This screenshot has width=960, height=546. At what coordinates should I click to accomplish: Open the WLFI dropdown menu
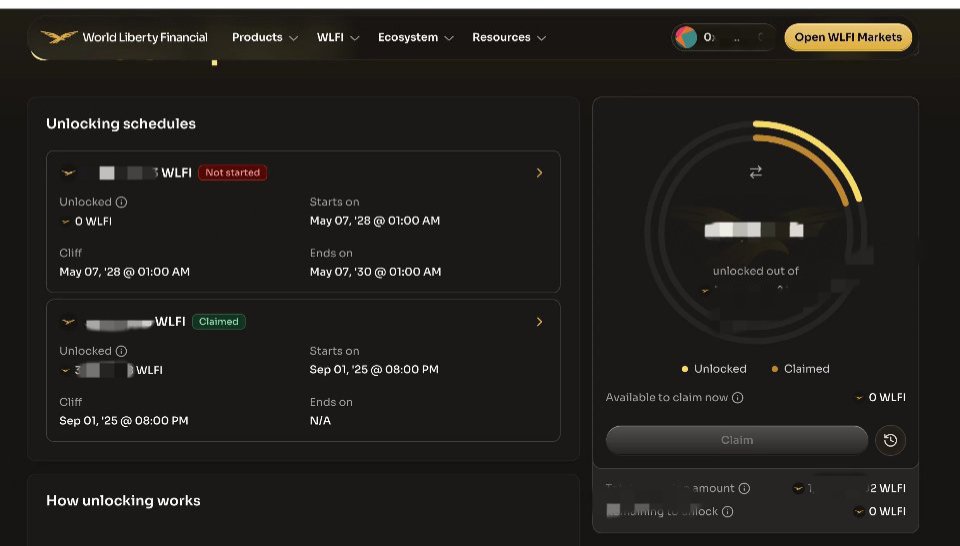[x=337, y=37]
